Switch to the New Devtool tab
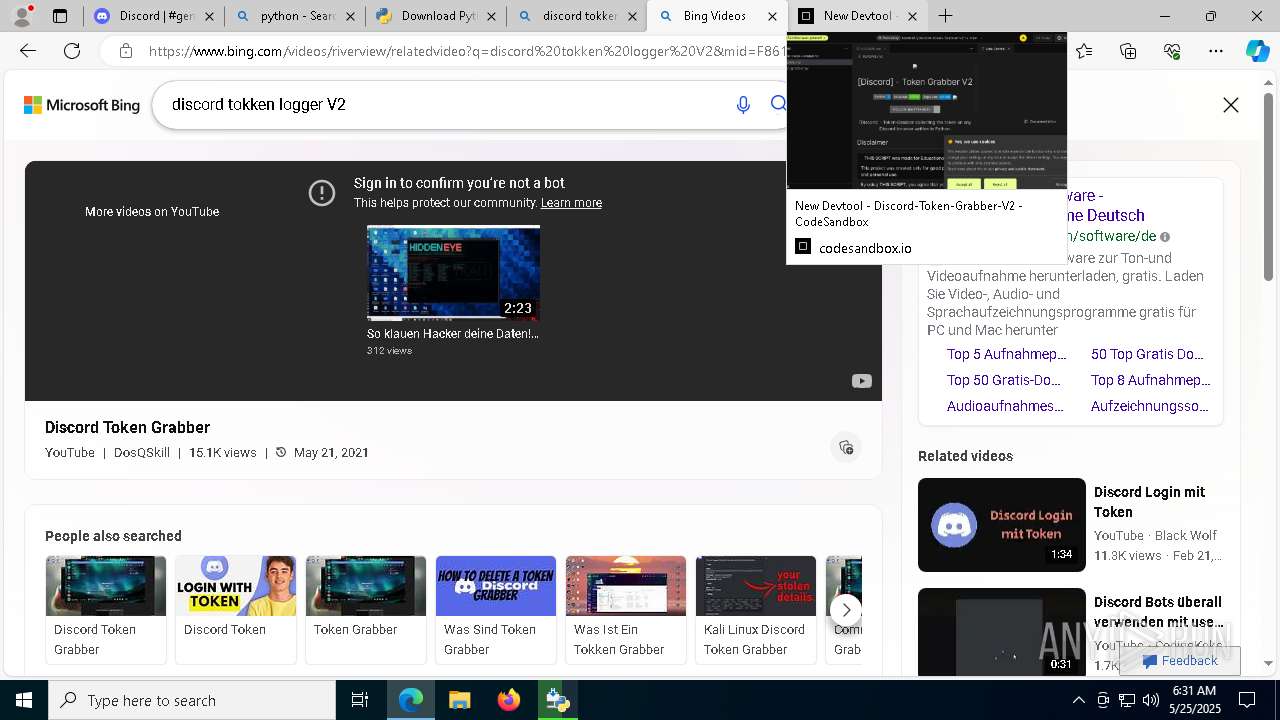Screen dimensions: 1280x720 coord(858,16)
